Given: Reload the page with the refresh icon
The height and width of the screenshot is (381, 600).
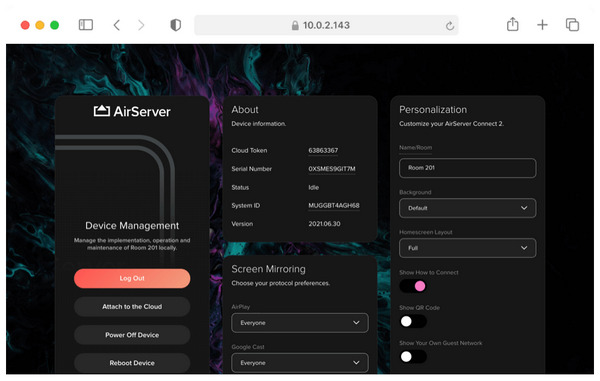Looking at the screenshot, I should [450, 26].
